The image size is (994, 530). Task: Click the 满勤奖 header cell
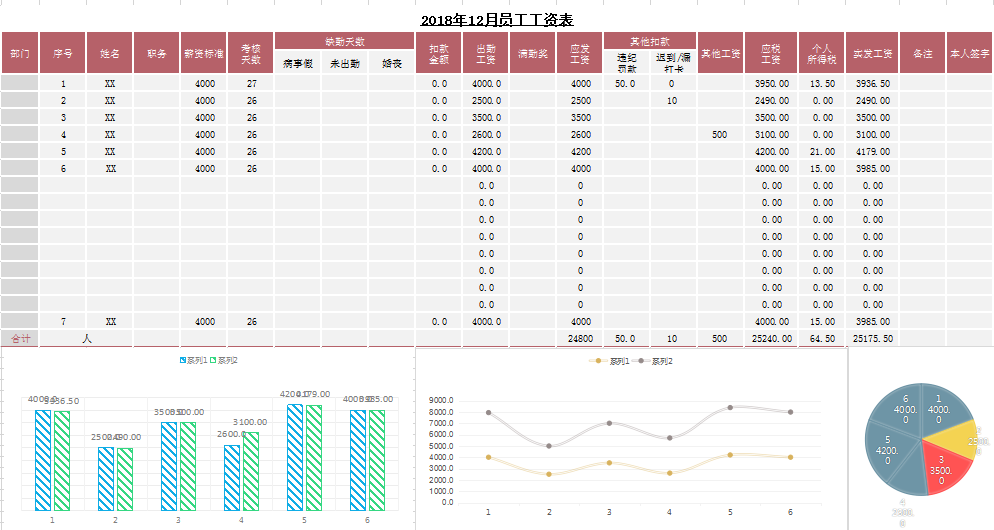(532, 53)
